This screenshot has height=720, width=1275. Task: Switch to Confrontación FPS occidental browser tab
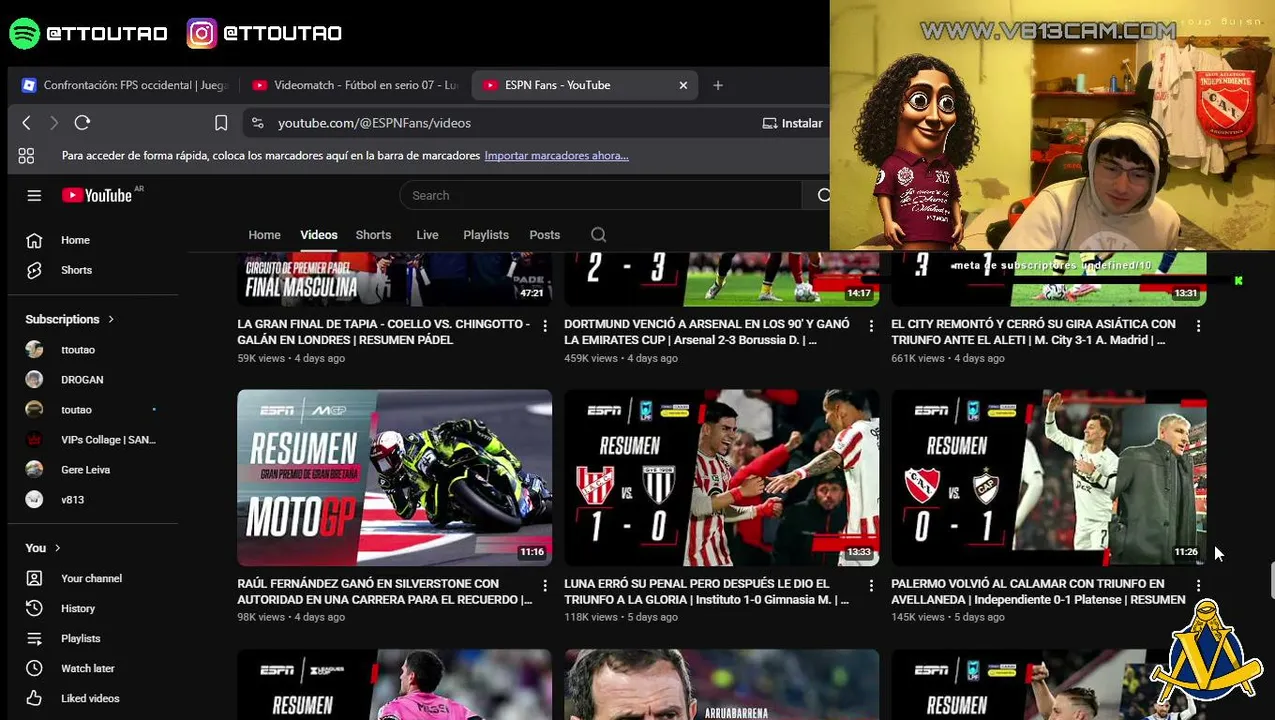[125, 85]
